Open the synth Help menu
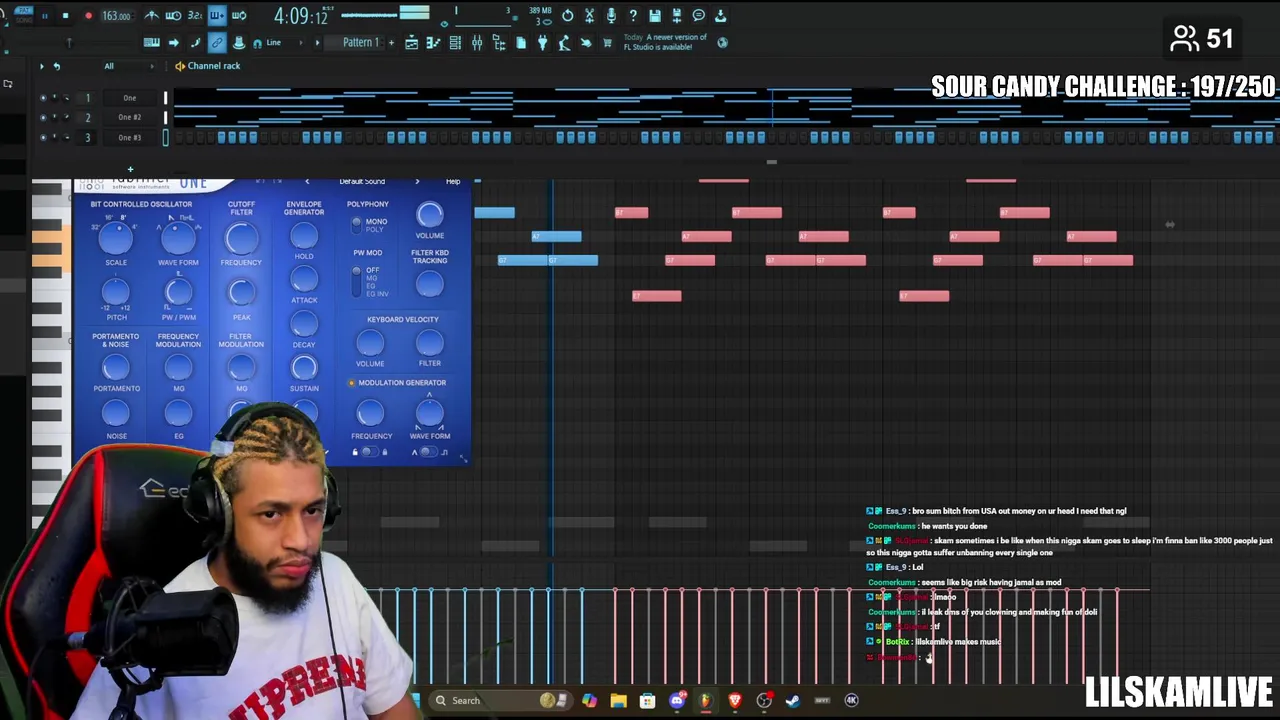Viewport: 1280px width, 720px height. 453,181
